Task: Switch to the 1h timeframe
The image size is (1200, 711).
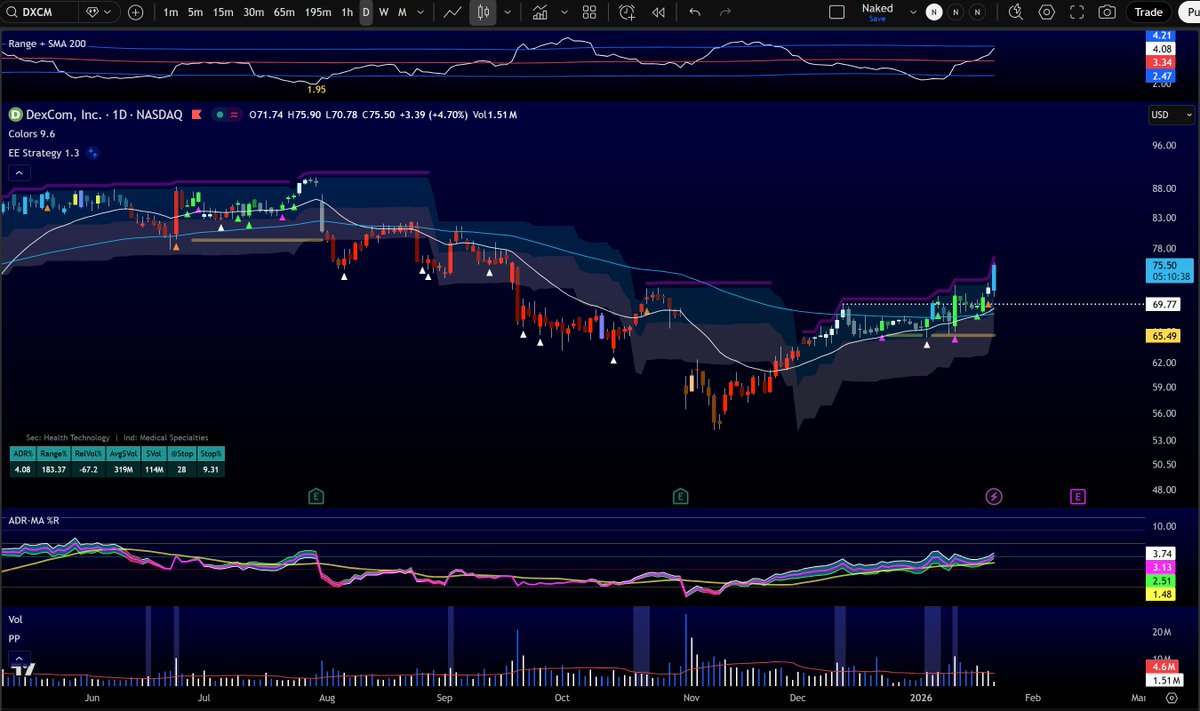Action: [x=347, y=12]
